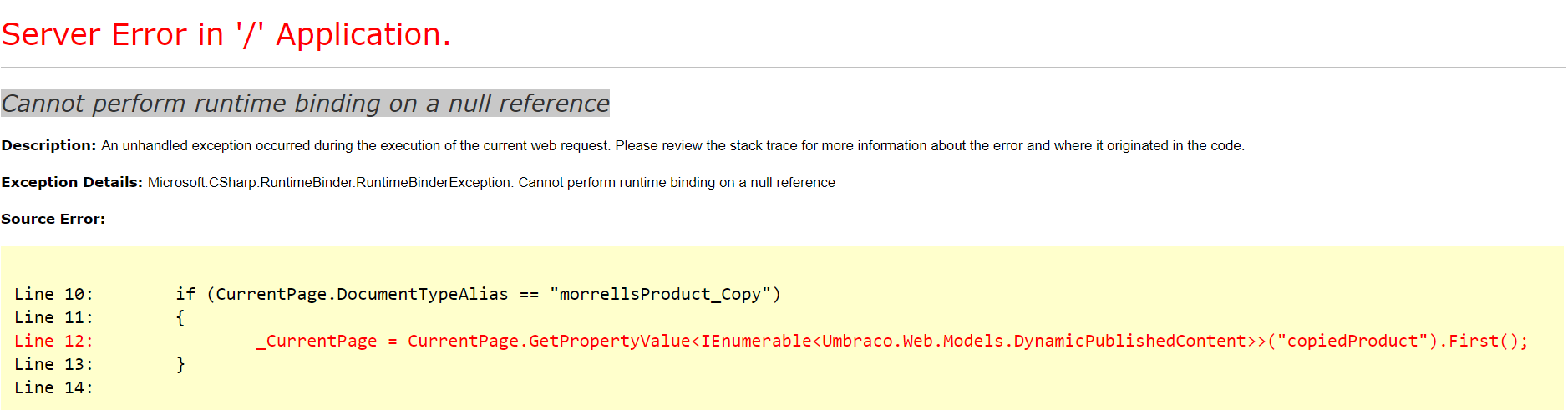Viewport: 1568px width, 410px height.
Task: Click the bold 'Exception Details:' label
Action: coord(72,182)
